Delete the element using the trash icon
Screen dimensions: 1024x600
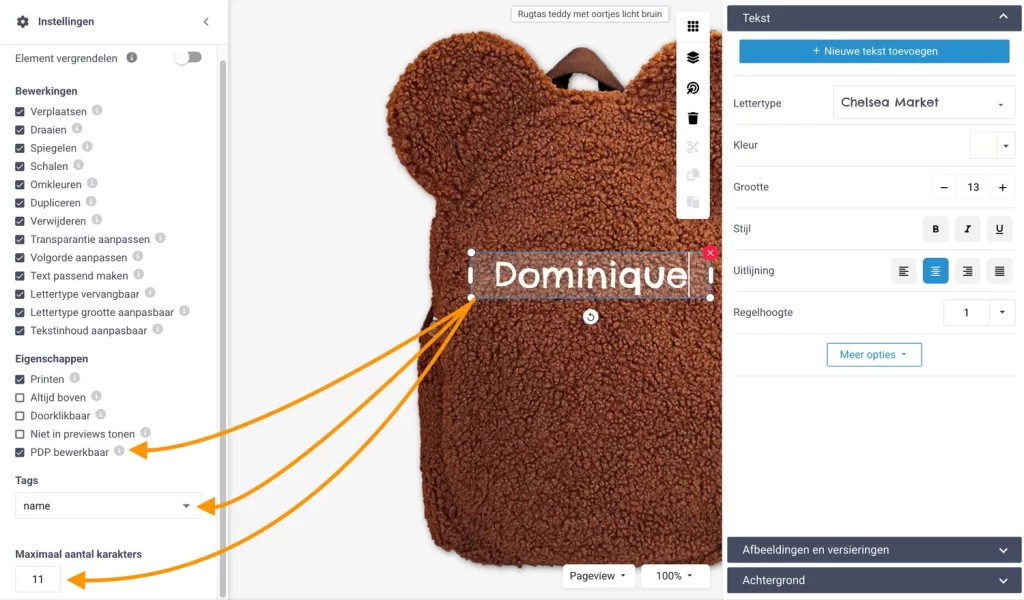[x=693, y=119]
